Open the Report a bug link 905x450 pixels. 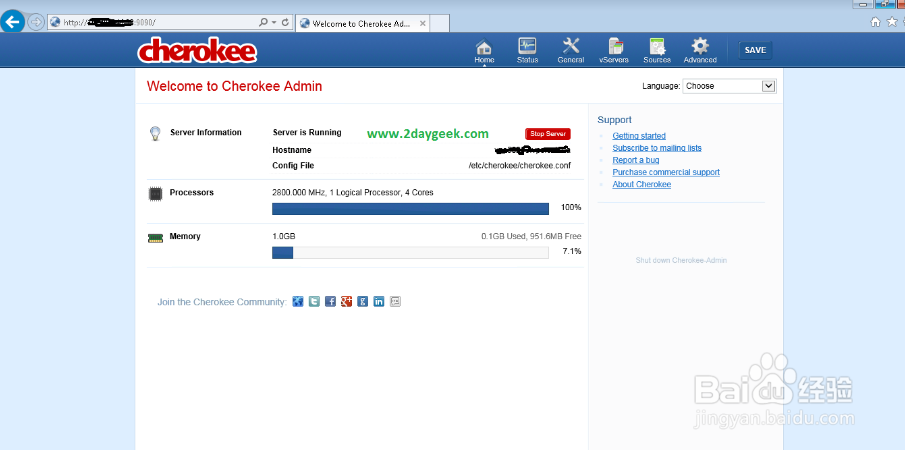(x=635, y=160)
